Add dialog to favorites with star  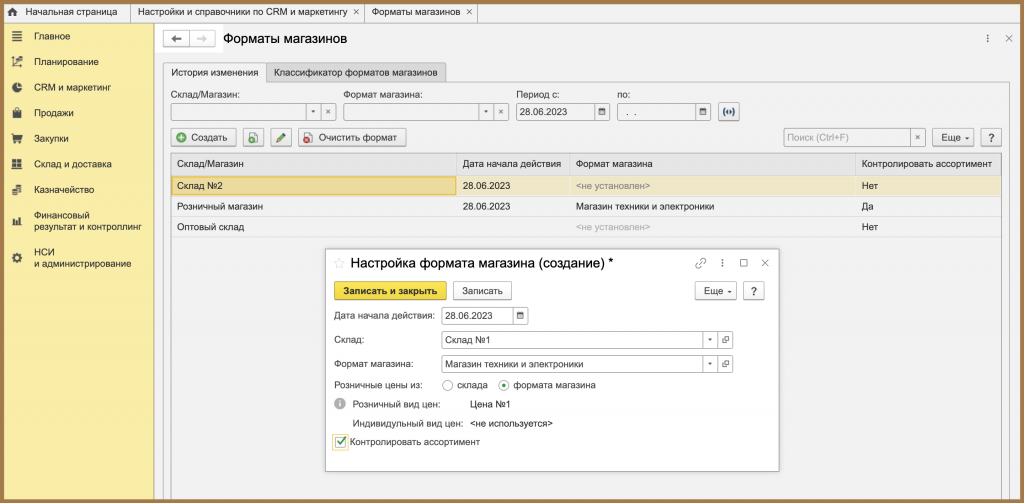pos(339,263)
